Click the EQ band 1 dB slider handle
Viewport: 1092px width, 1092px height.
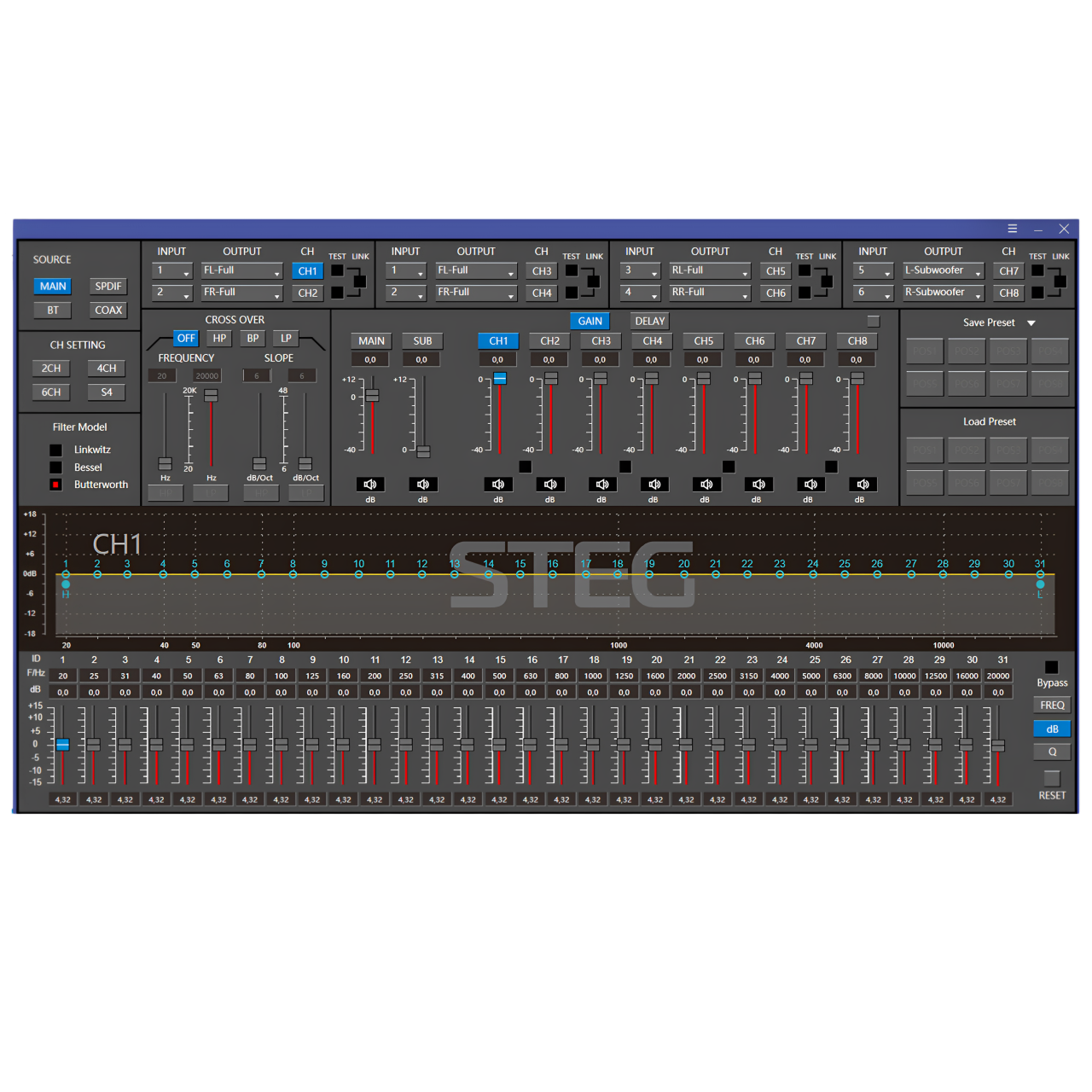click(x=62, y=745)
